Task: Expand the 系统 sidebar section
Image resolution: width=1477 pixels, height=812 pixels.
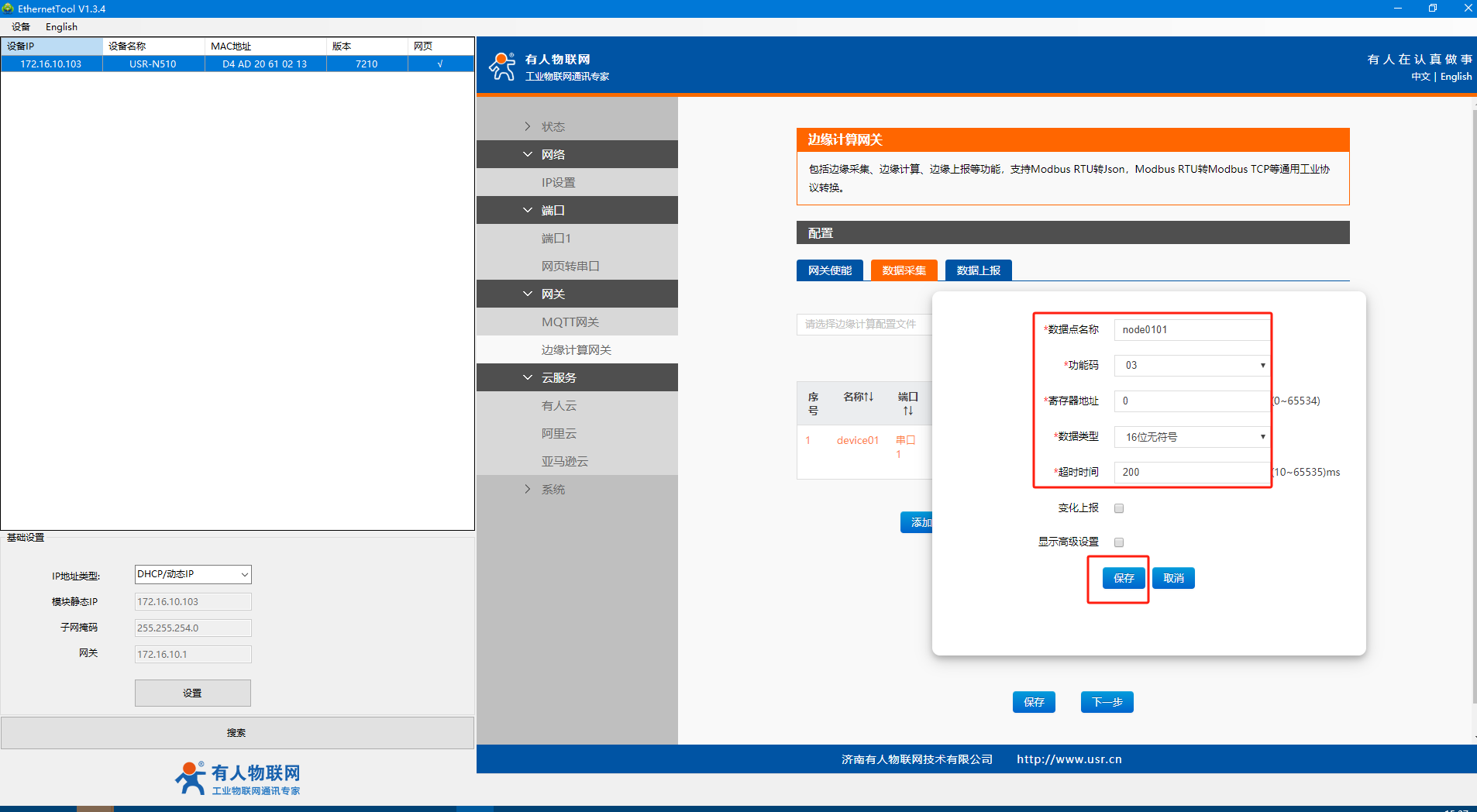Action: [528, 489]
